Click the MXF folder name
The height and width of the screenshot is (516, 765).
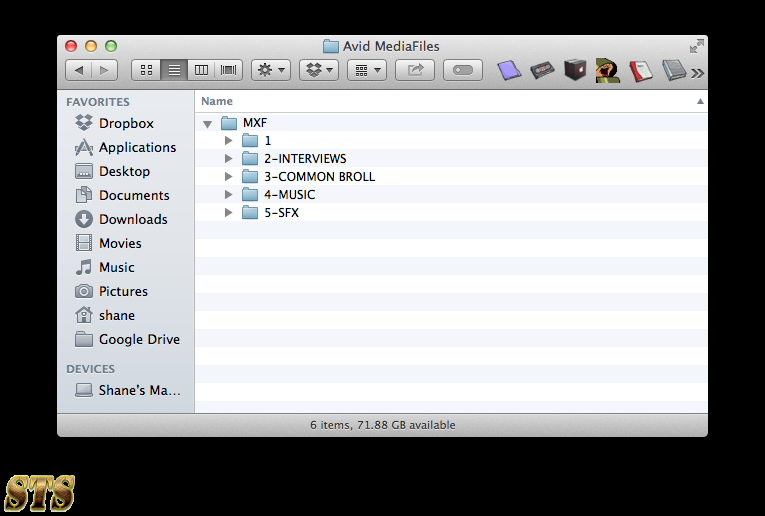click(x=255, y=123)
